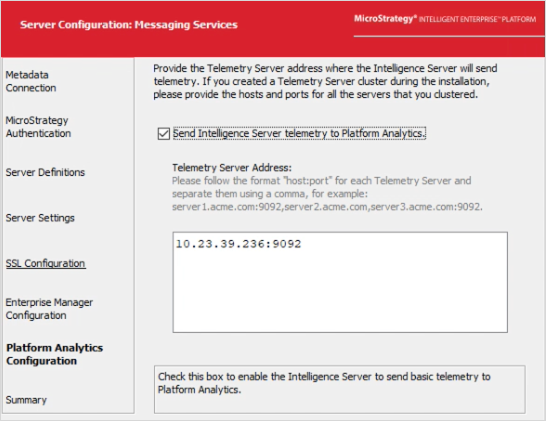Click the Telemetry Server Address text box

coord(340,282)
